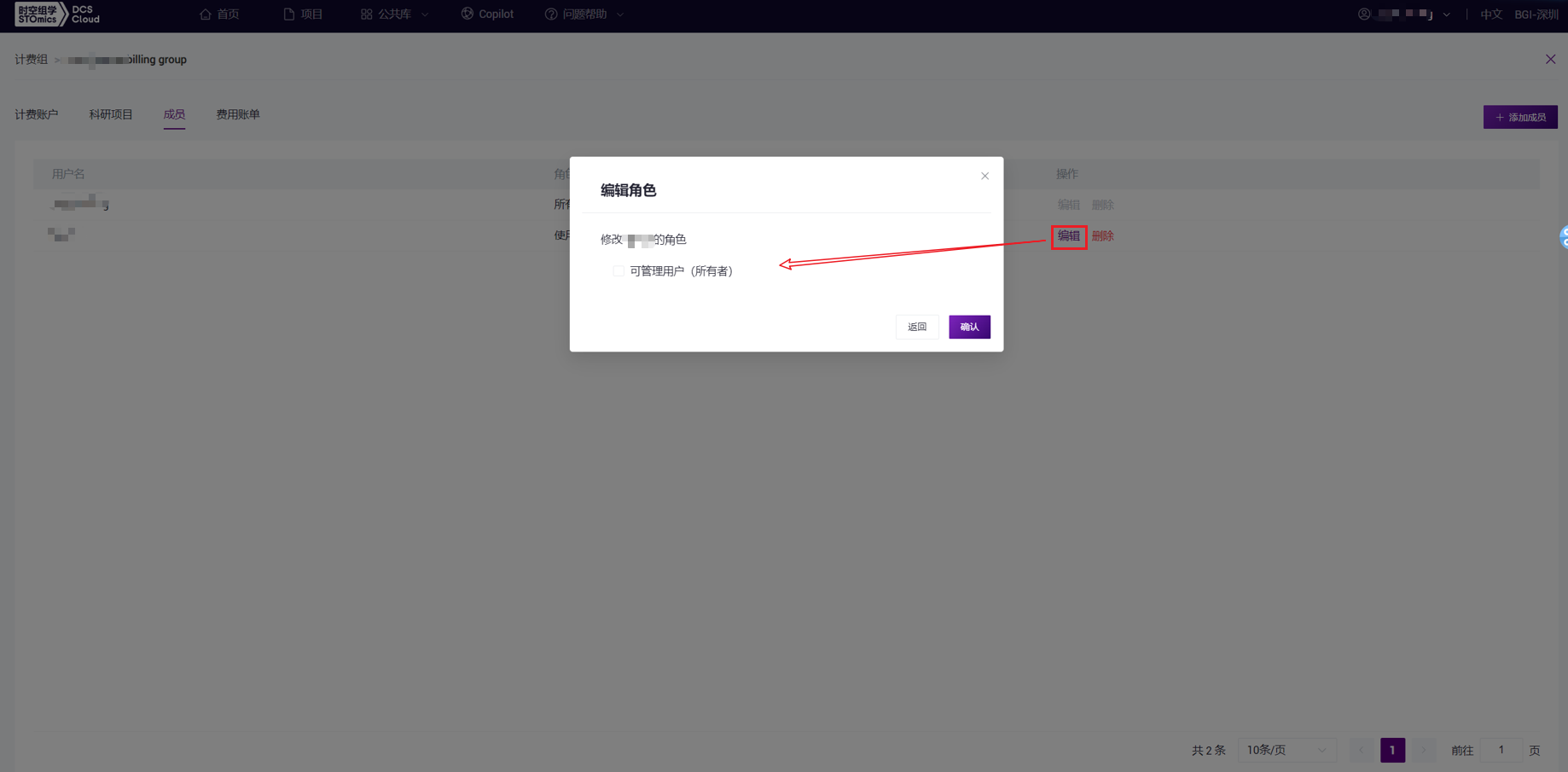
Task: Click the 添加成员 add member button
Action: [1519, 117]
